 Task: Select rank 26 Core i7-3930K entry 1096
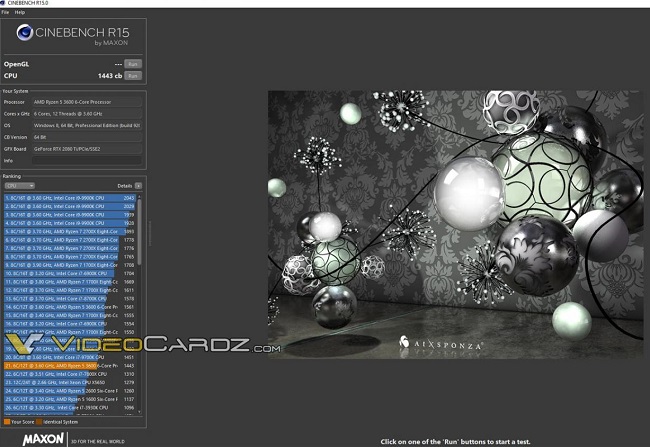[x=70, y=408]
